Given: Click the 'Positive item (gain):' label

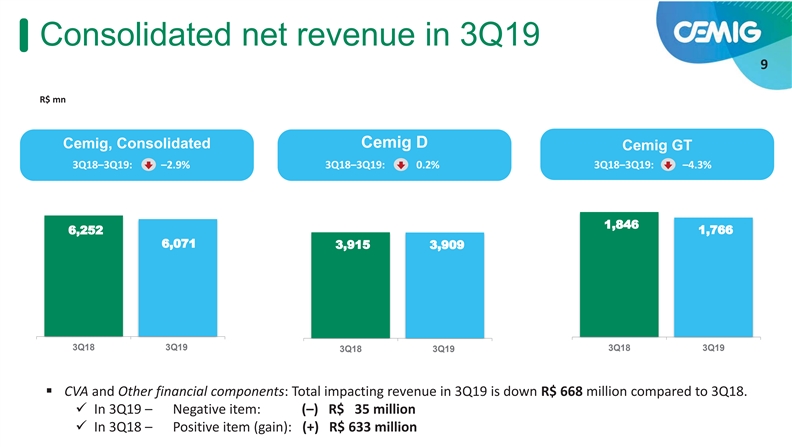Looking at the screenshot, I should 232,427.
